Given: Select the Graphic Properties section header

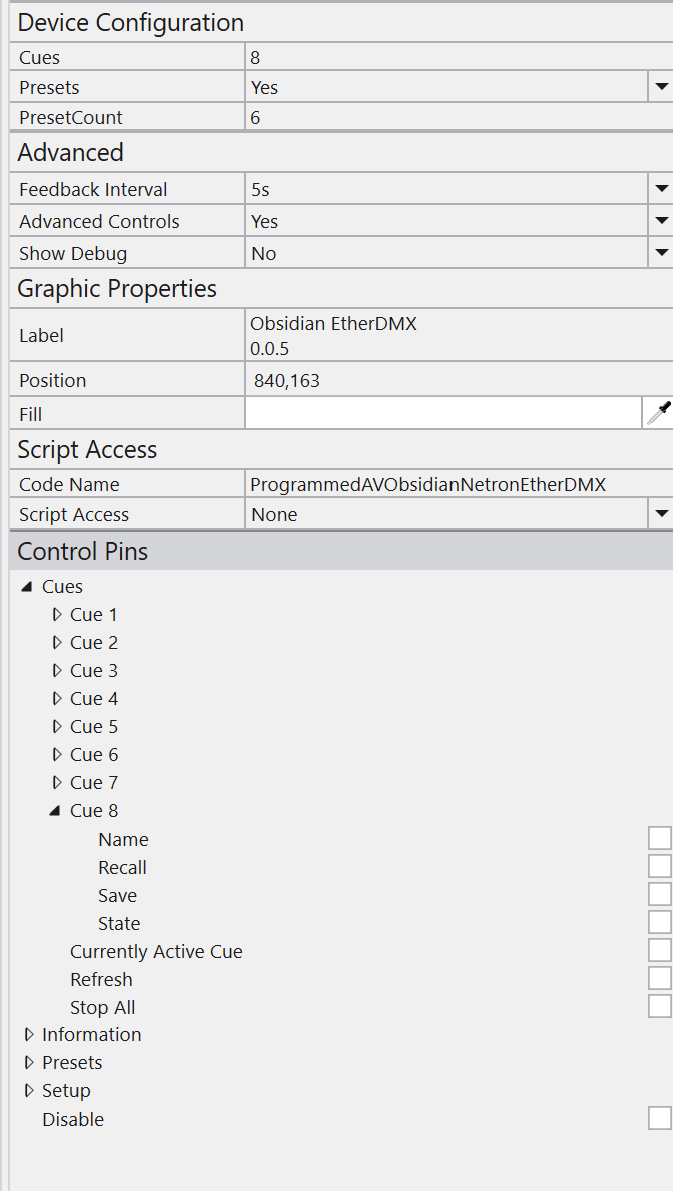Looking at the screenshot, I should click(341, 289).
